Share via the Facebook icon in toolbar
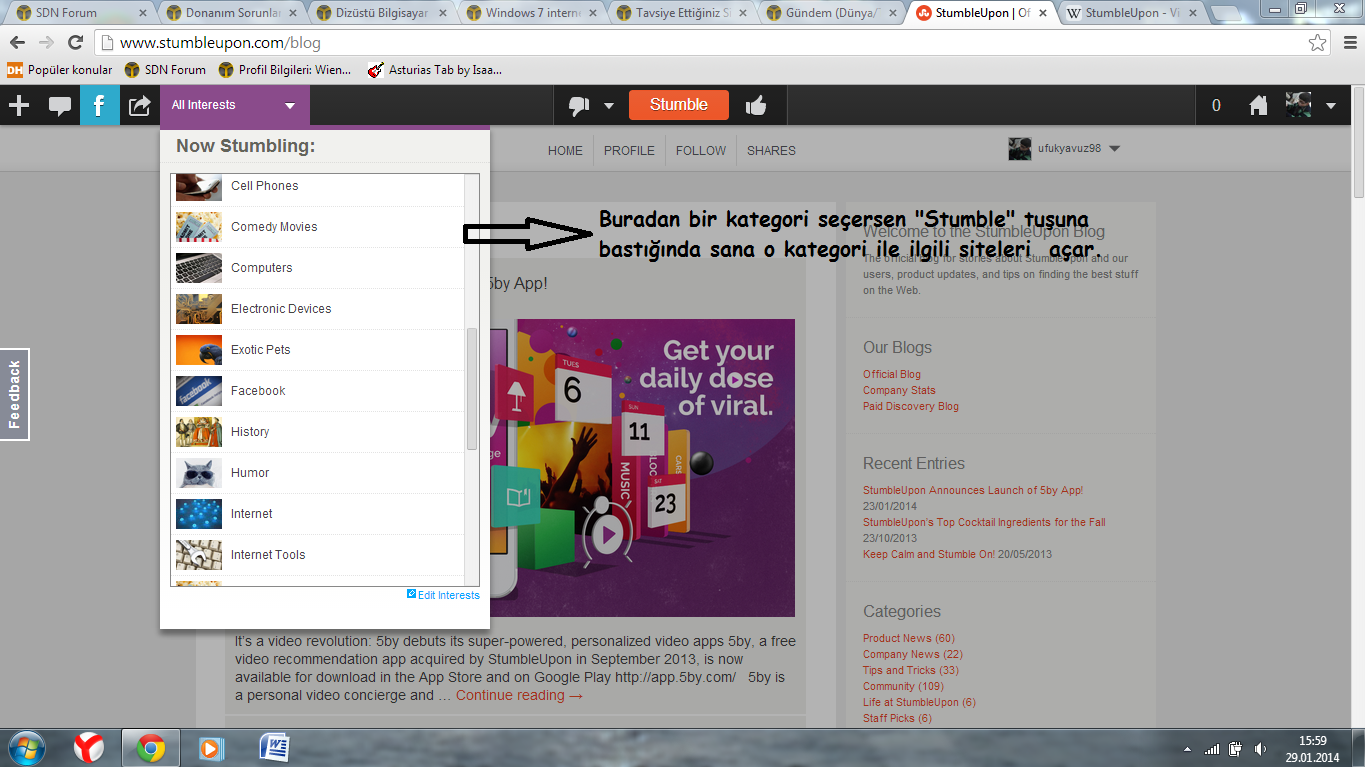This screenshot has height=767, width=1365. click(x=100, y=105)
